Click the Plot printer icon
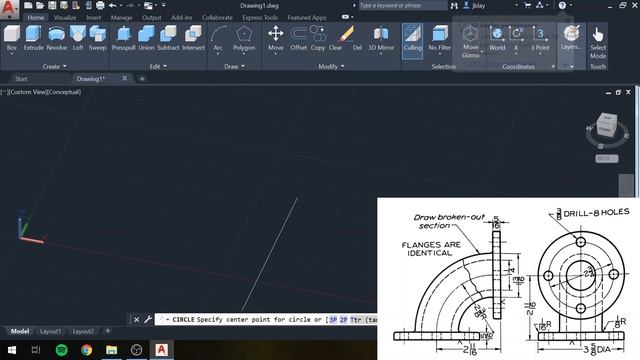This screenshot has height=360, width=640. [x=100, y=5]
